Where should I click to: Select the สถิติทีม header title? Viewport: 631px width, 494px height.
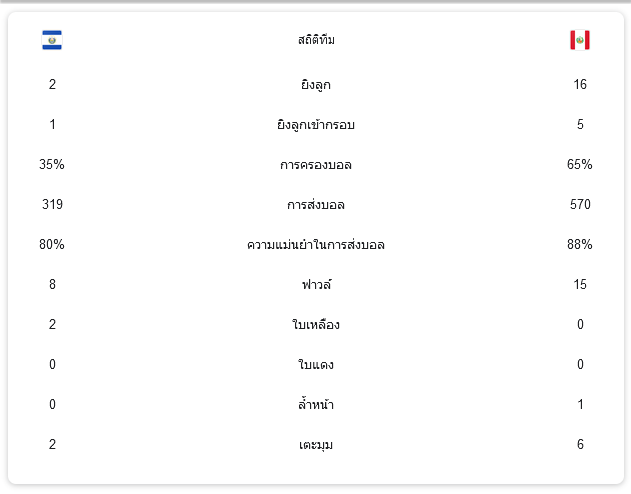(316, 40)
